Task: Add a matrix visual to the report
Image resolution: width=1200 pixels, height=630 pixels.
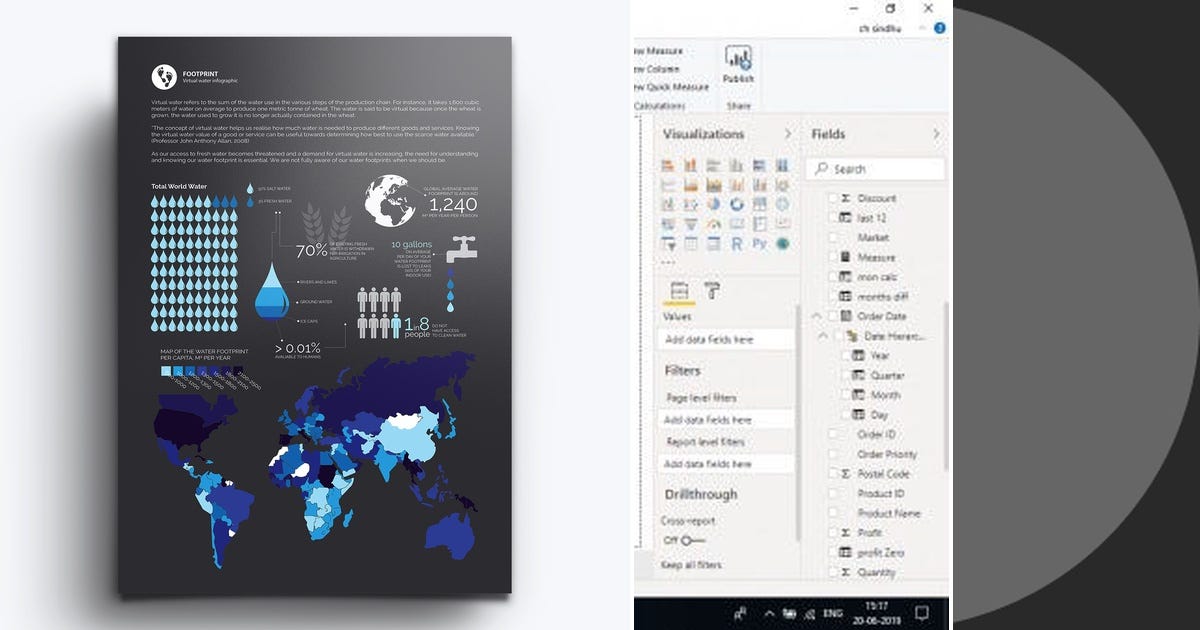Action: coord(713,245)
